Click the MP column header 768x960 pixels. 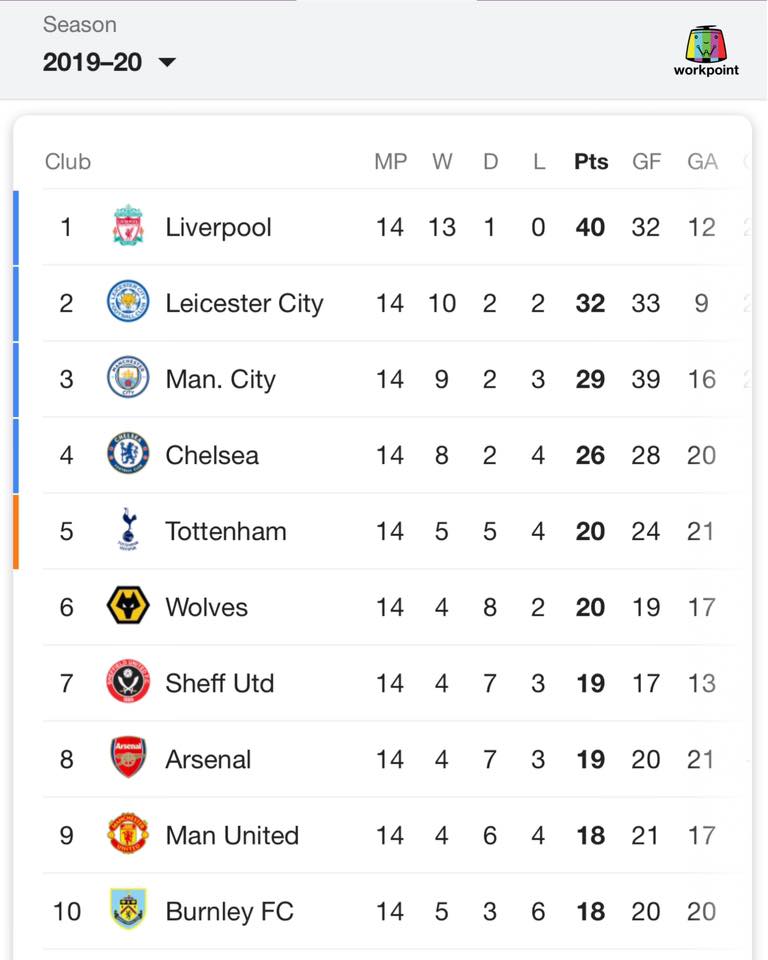(x=391, y=162)
